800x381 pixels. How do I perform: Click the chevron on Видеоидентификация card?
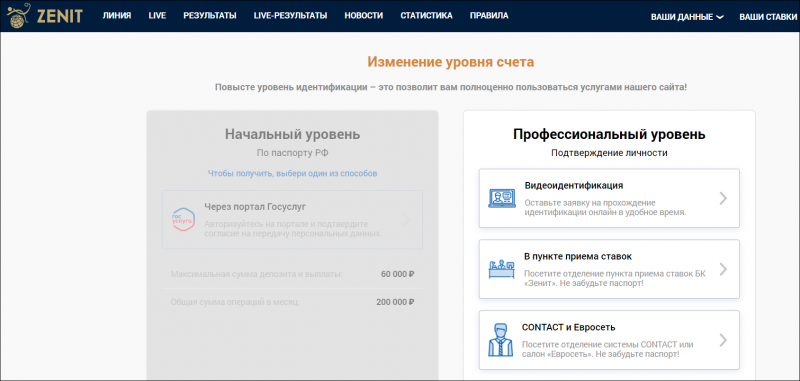[723, 198]
